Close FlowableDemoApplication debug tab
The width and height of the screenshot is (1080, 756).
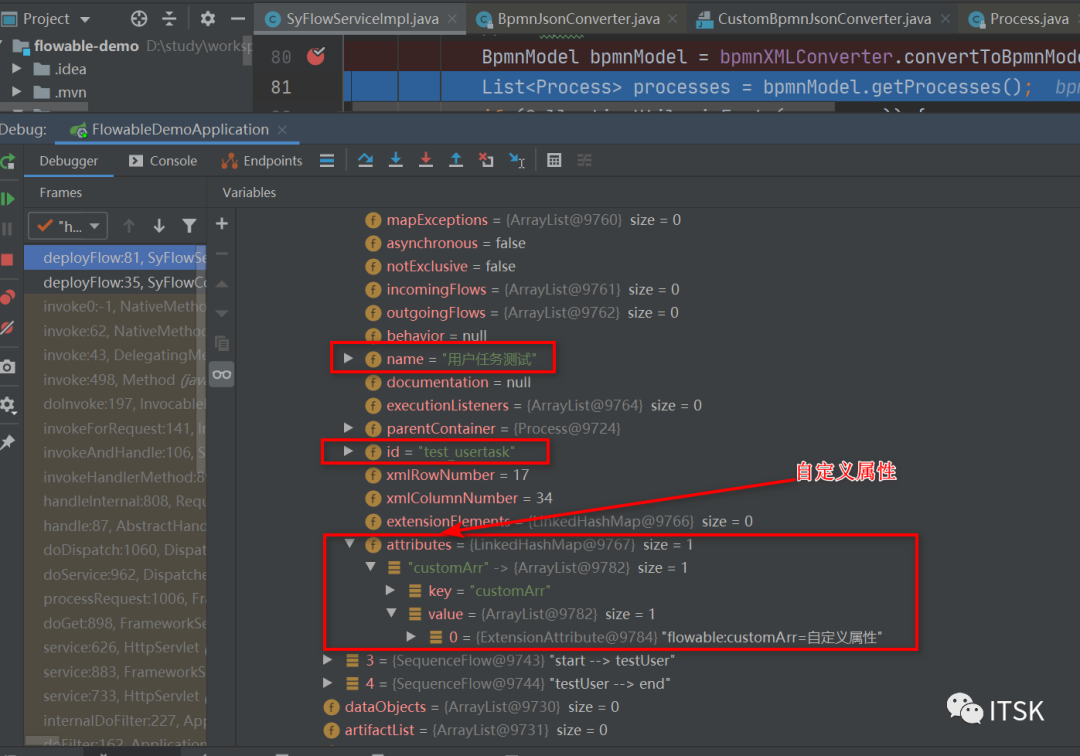click(x=282, y=129)
